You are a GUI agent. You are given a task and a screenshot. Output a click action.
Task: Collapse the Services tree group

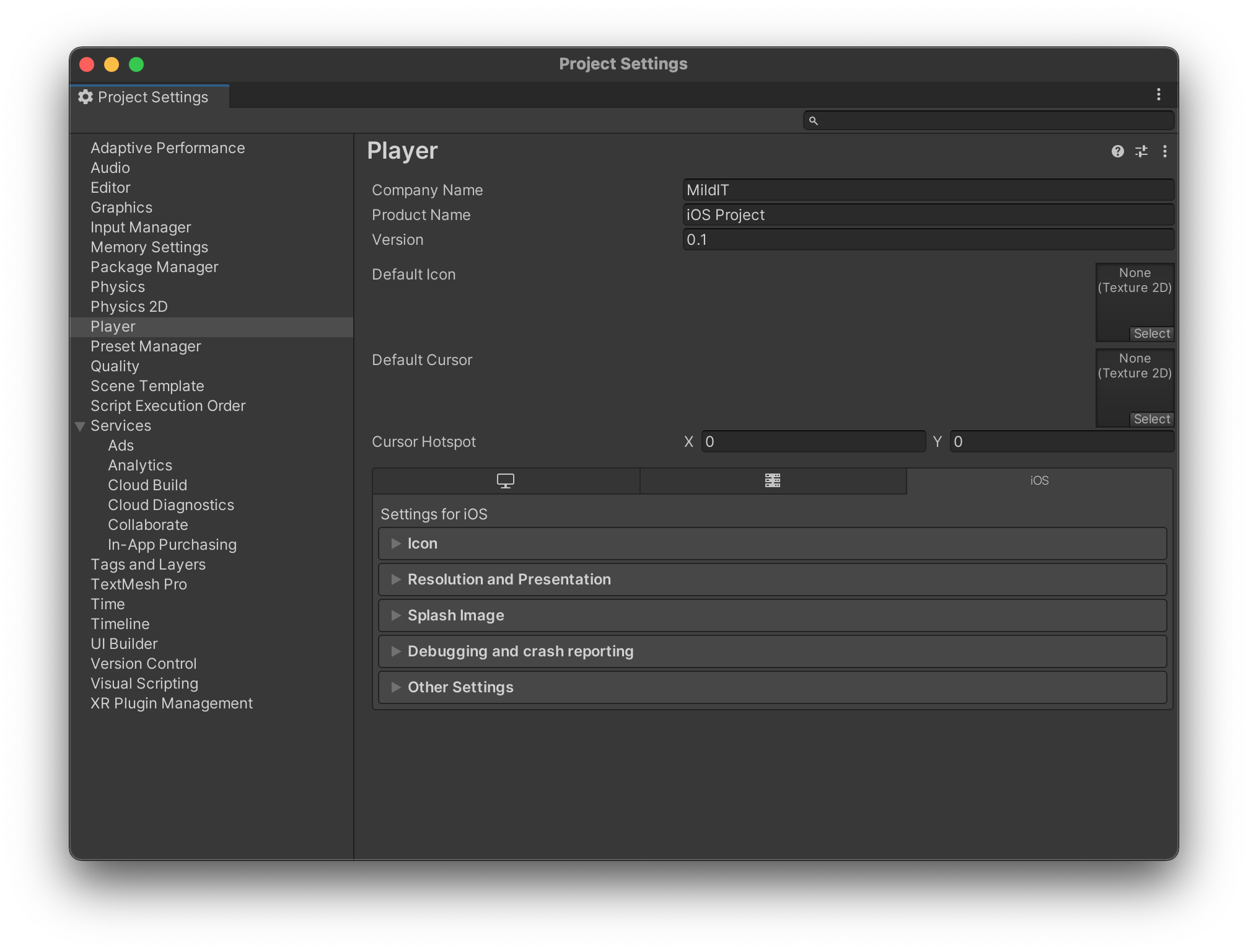(80, 426)
